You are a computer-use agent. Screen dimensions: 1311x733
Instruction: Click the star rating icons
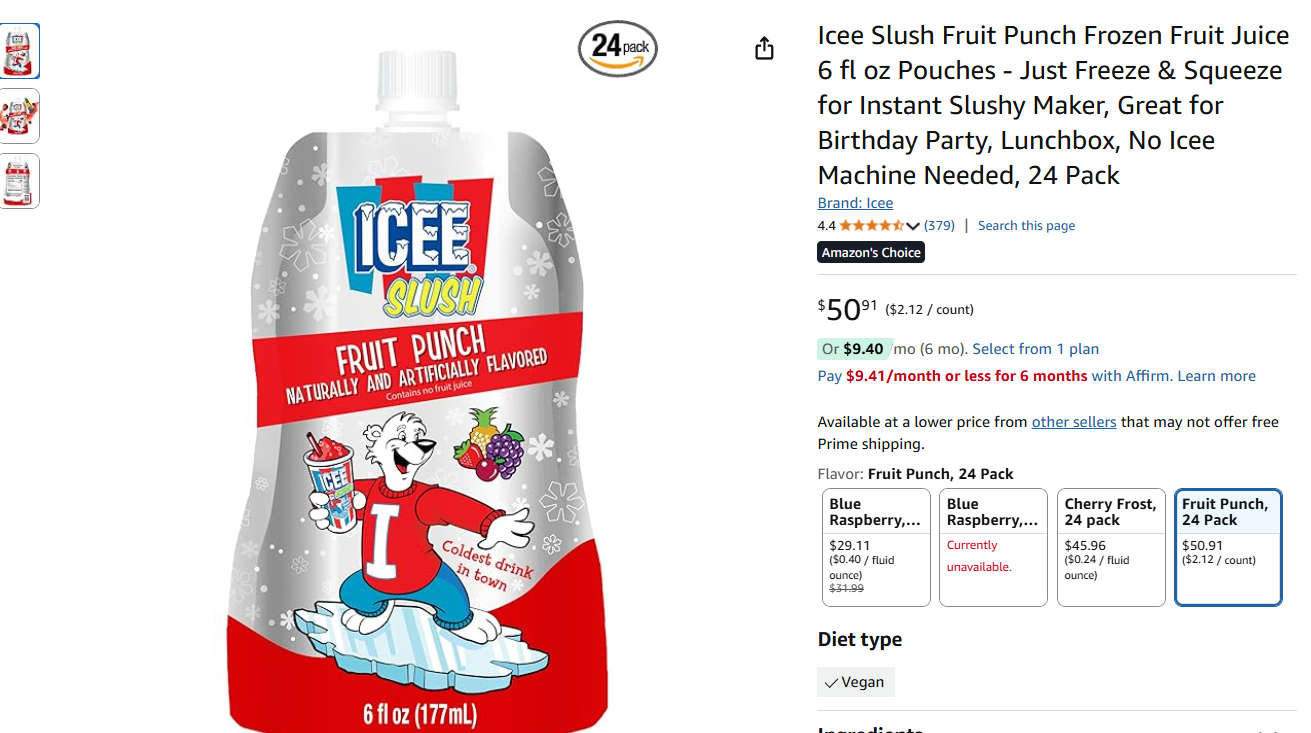point(871,226)
